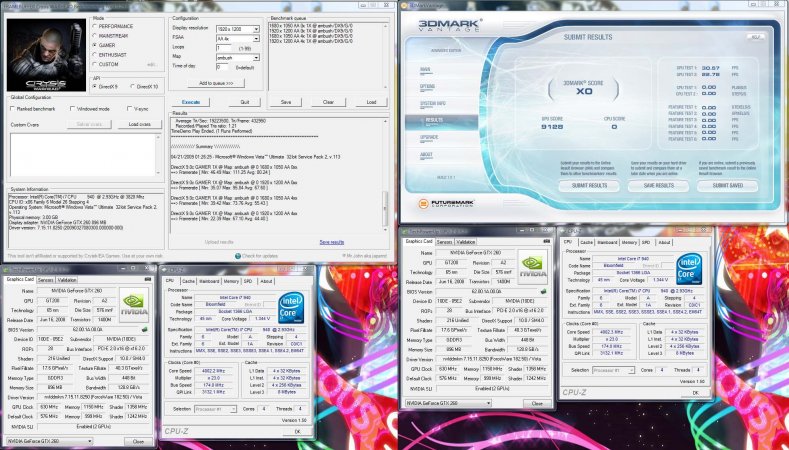
Task: Select queue entry '1920 x 1200 AA 4x'
Action: [311, 41]
